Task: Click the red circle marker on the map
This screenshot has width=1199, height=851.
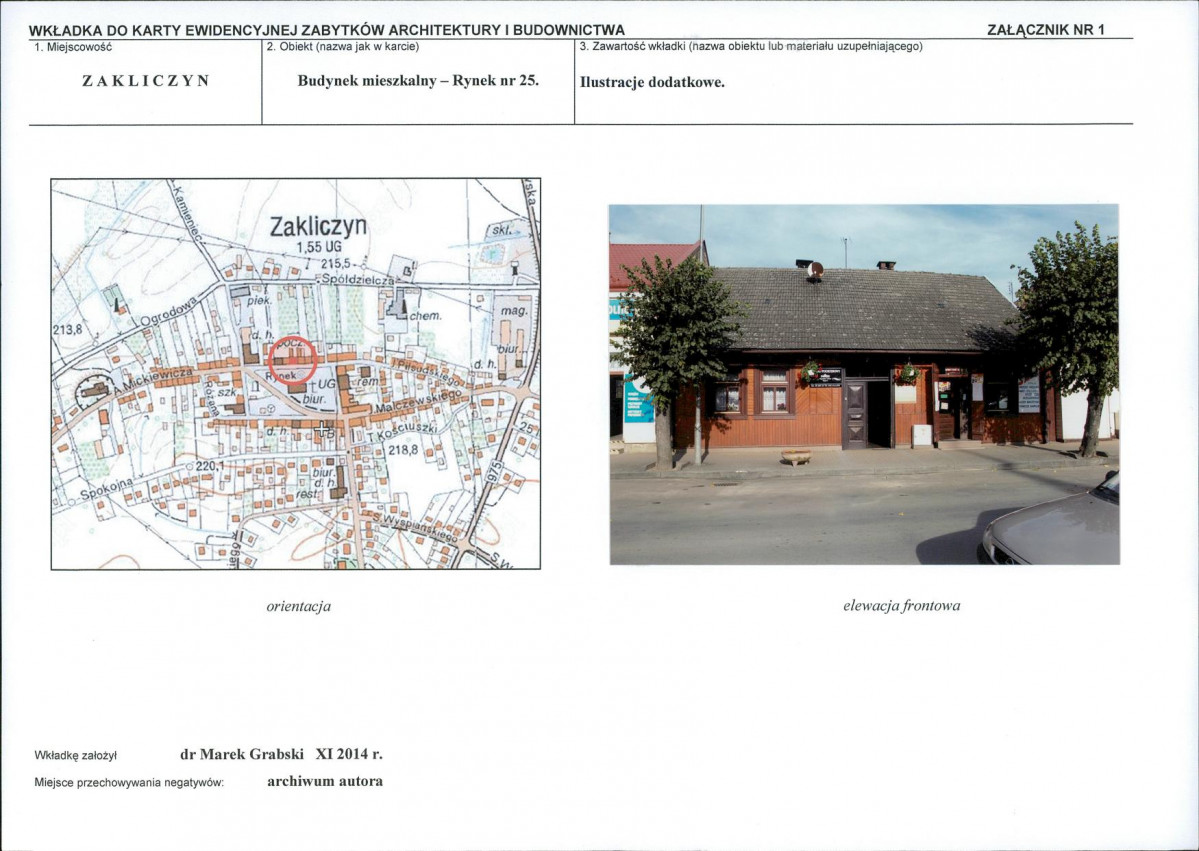Action: pyautogui.click(x=292, y=359)
